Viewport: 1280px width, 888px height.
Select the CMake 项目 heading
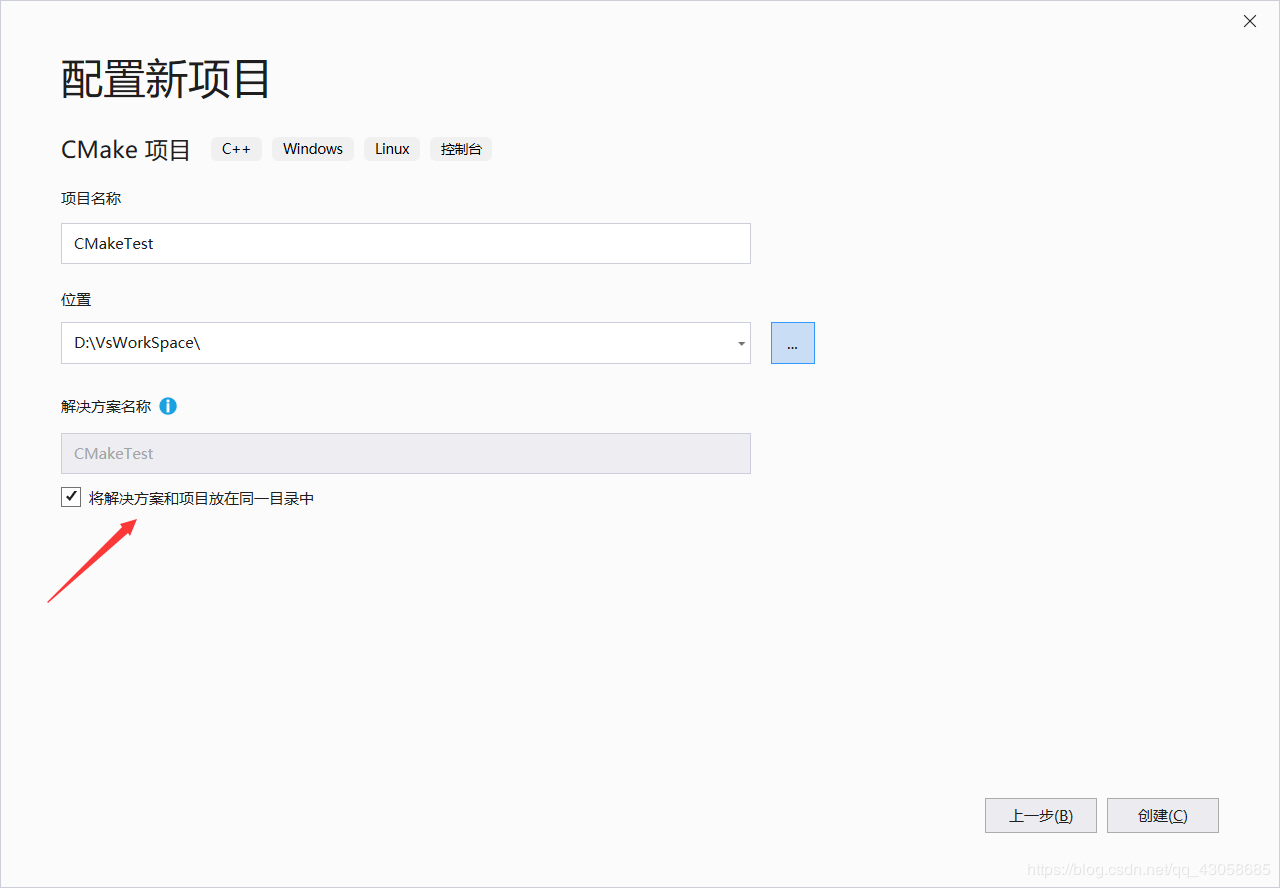click(x=125, y=149)
